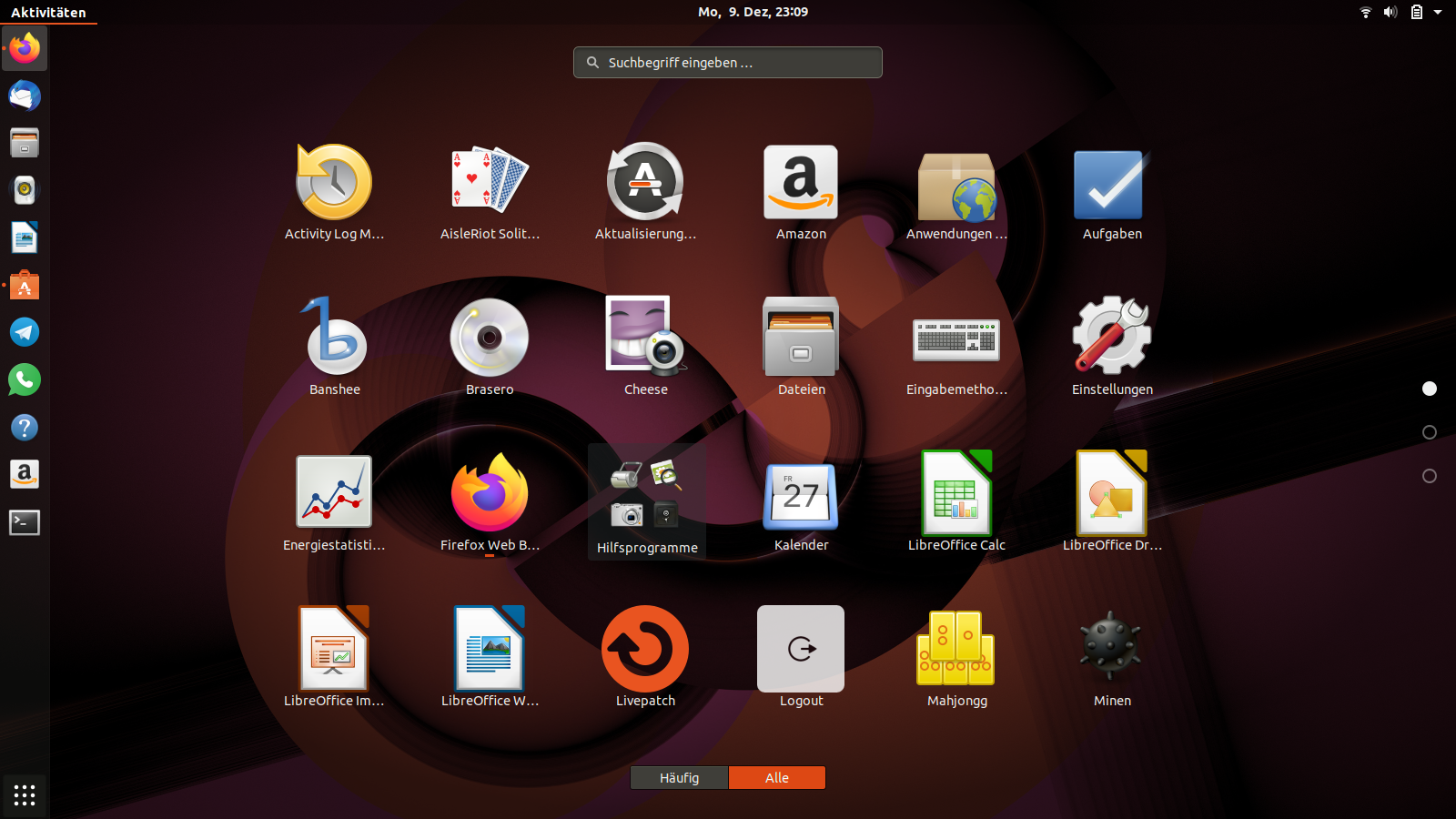
Task: Open Thunderbird mail from the dock
Action: pos(25,96)
